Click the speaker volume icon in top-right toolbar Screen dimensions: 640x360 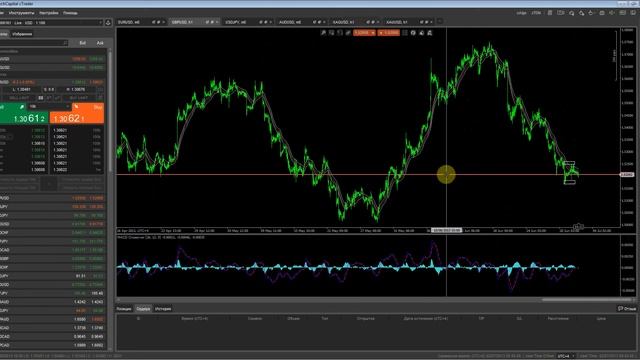click(x=612, y=13)
